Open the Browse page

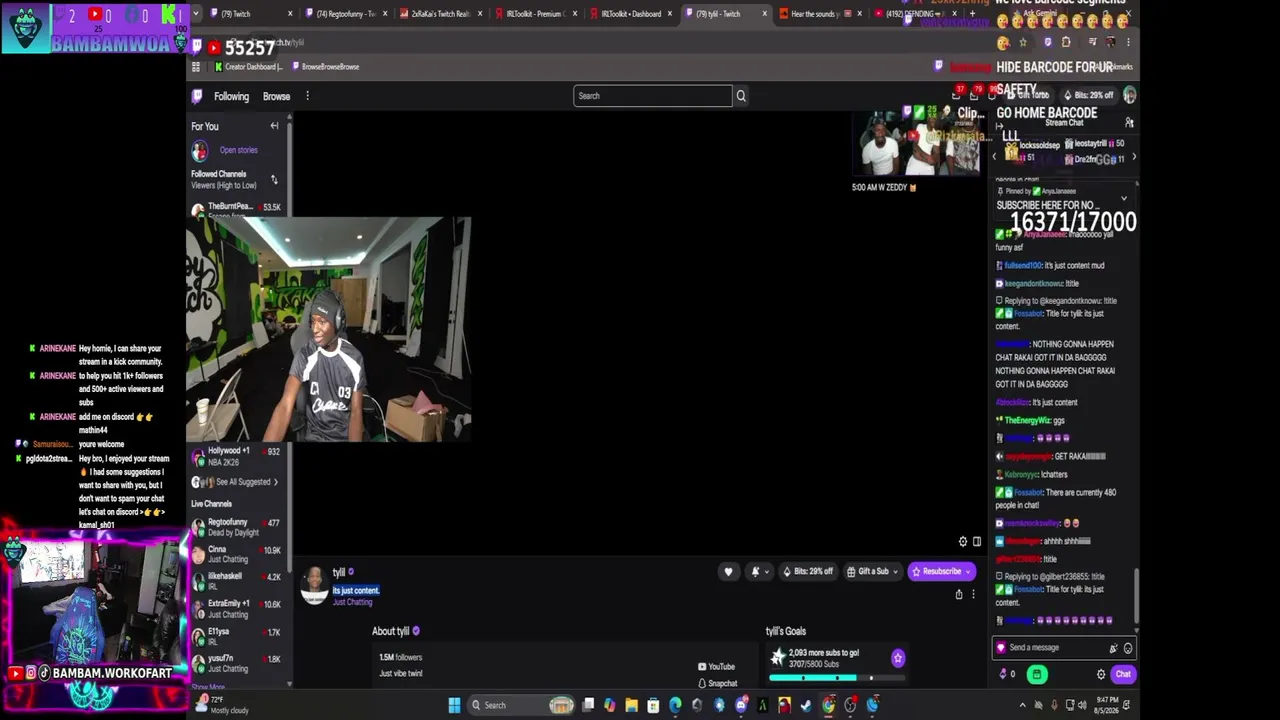(x=276, y=97)
